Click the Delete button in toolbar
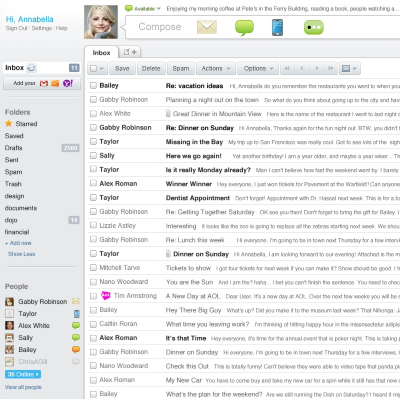This screenshot has height=399, width=400. pyautogui.click(x=151, y=68)
